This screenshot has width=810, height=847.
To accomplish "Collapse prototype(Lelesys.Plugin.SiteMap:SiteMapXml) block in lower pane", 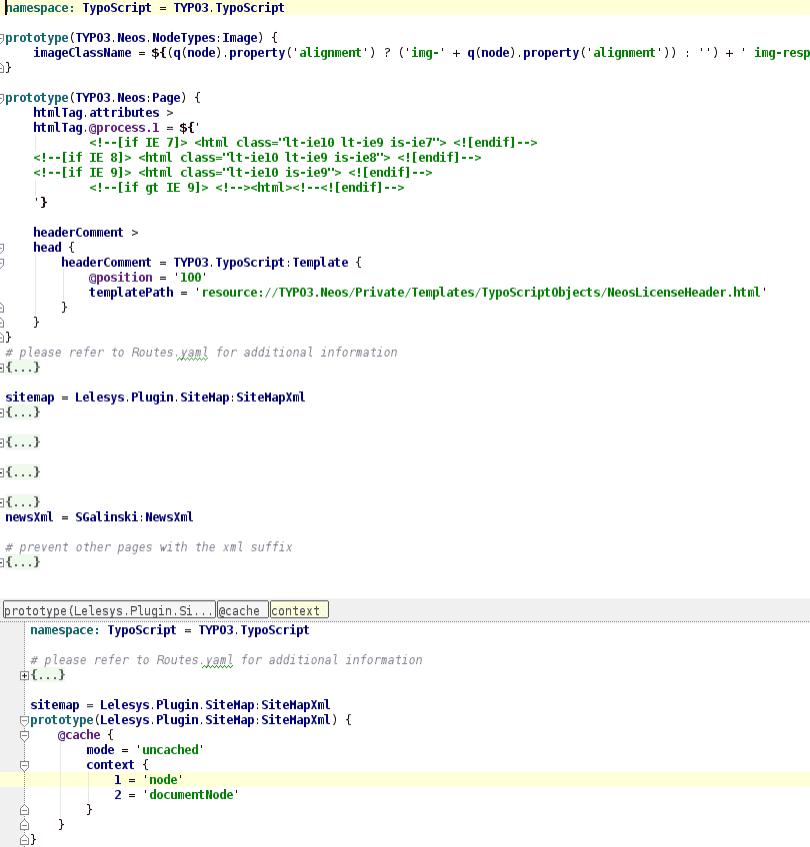I will click(24, 721).
